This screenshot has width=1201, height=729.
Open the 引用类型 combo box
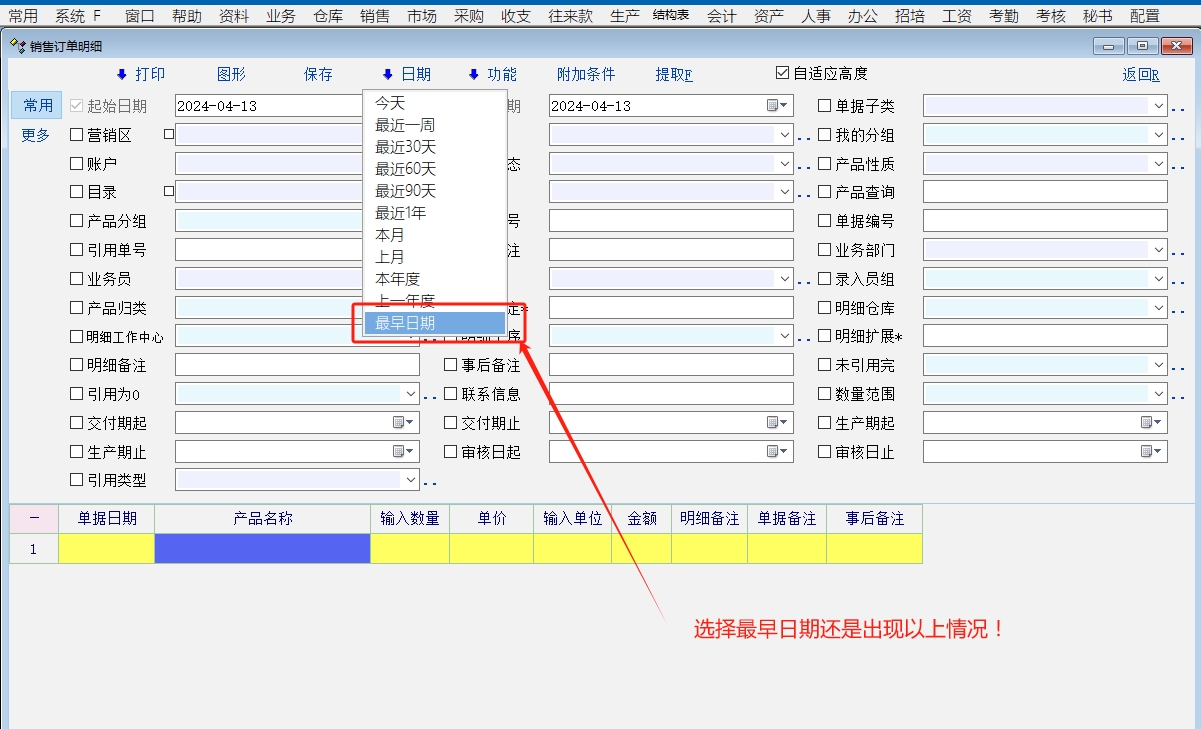click(x=410, y=481)
